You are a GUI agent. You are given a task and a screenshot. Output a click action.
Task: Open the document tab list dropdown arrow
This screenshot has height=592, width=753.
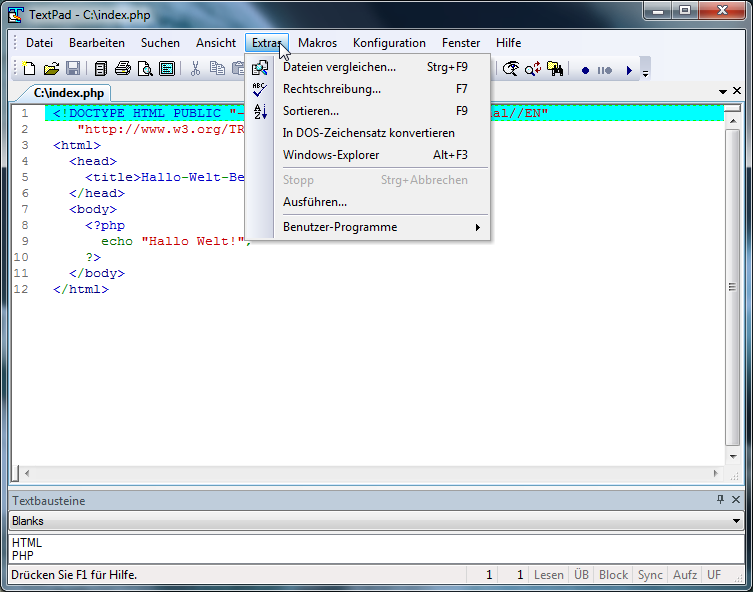click(723, 91)
